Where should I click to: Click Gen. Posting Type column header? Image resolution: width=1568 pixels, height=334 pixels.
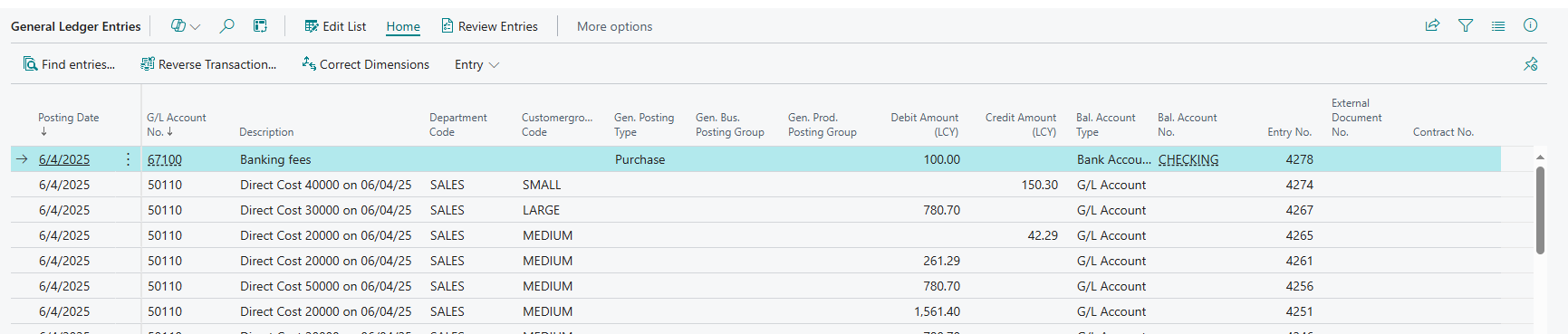(x=644, y=124)
